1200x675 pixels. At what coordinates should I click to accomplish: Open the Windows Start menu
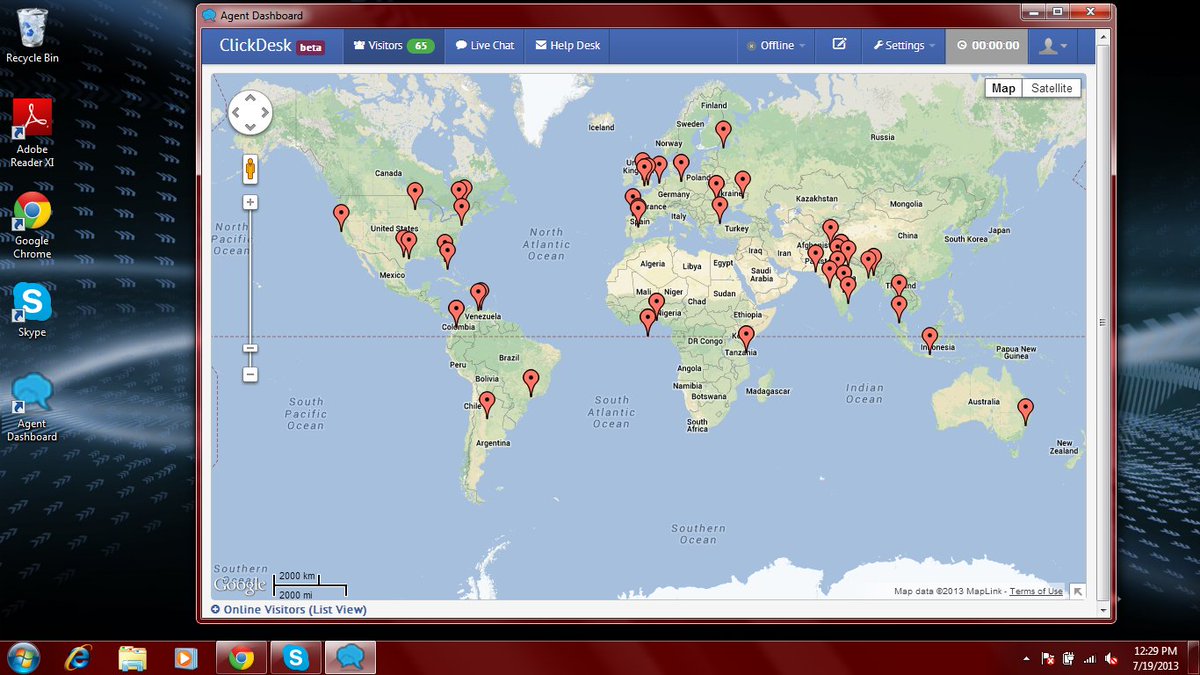click(23, 657)
